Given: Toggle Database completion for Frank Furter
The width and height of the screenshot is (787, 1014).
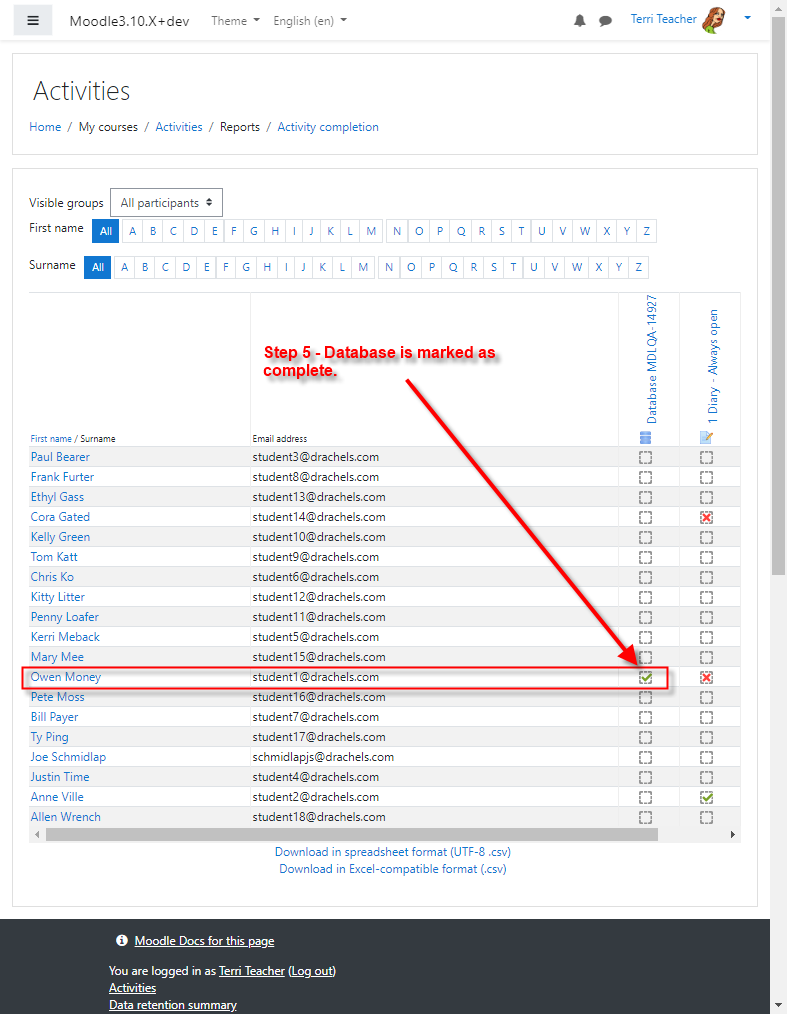Looking at the screenshot, I should point(645,477).
